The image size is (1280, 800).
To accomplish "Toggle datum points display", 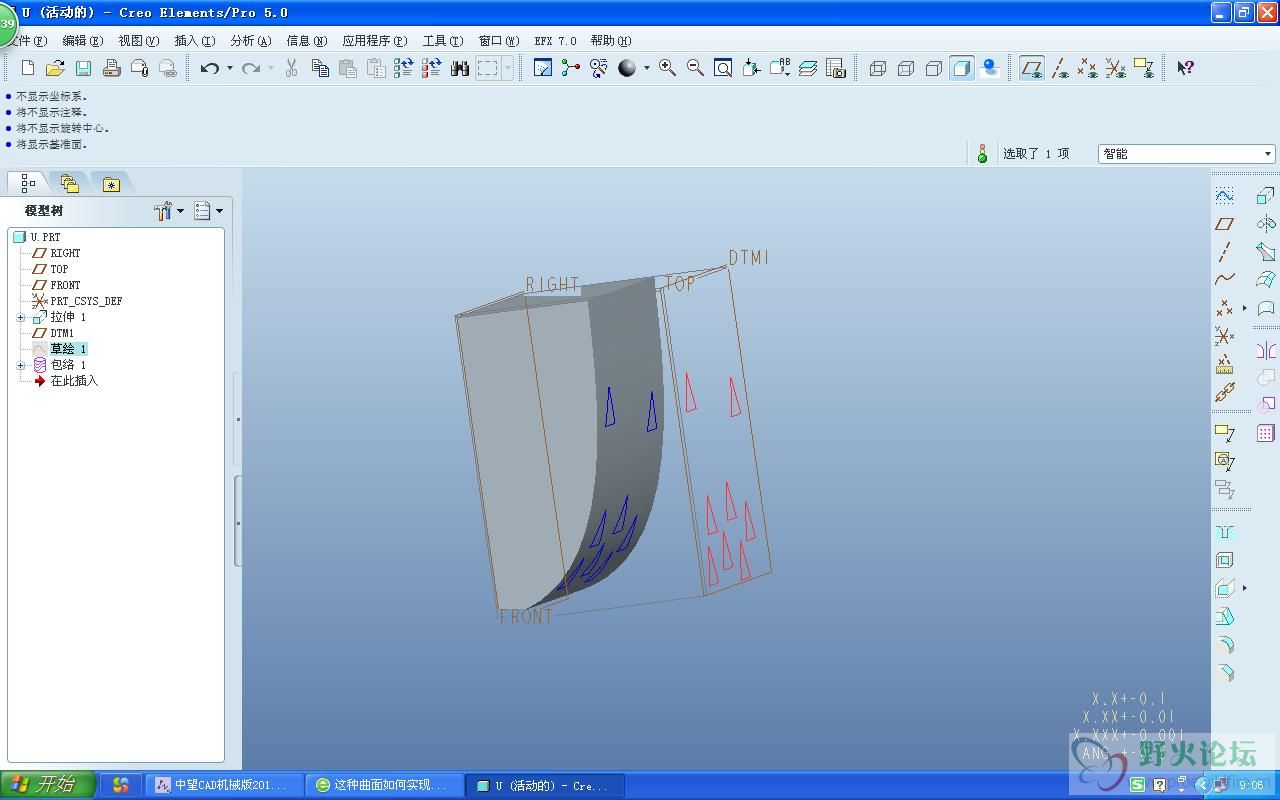I will pyautogui.click(x=1088, y=68).
